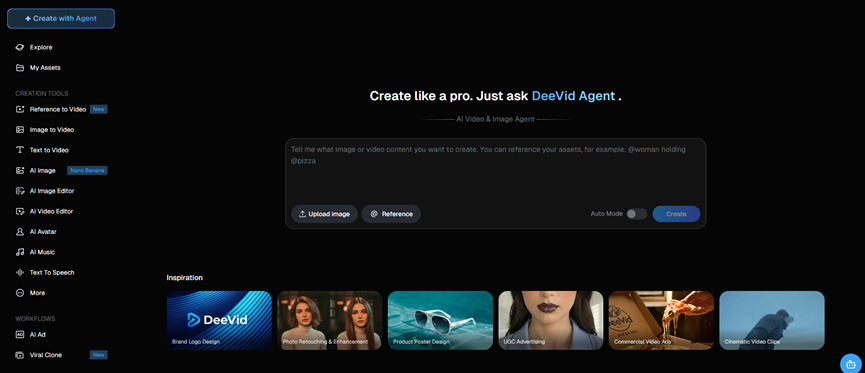Open AI Video Editor label
Viewport: 865px width, 373px height.
[x=51, y=211]
